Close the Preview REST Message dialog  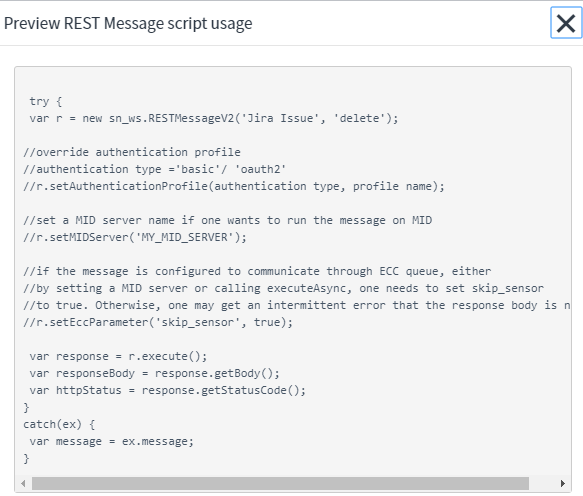[566, 23]
